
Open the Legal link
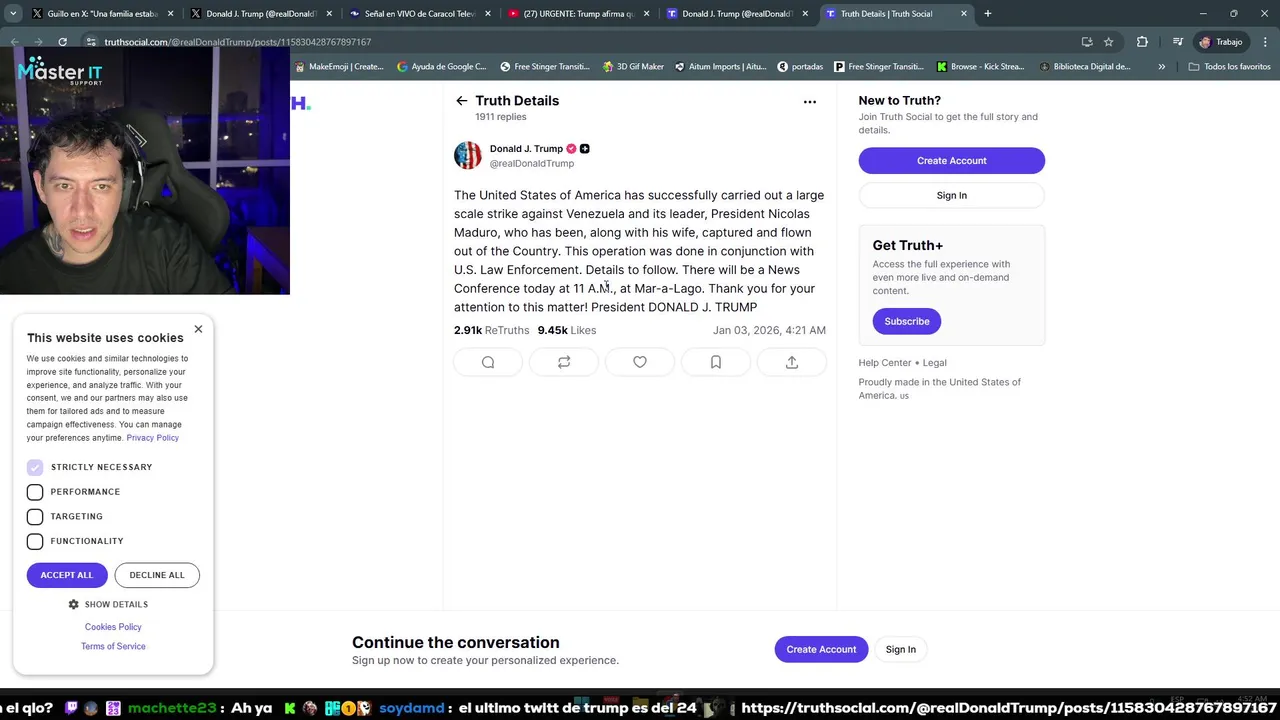tap(935, 363)
